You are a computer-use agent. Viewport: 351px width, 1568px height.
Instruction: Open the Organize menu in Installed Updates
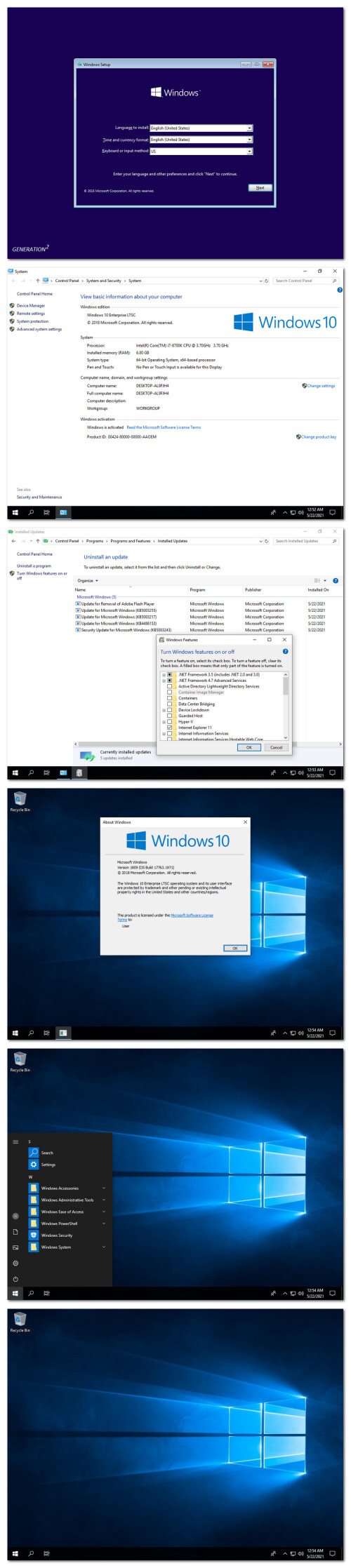(88, 580)
